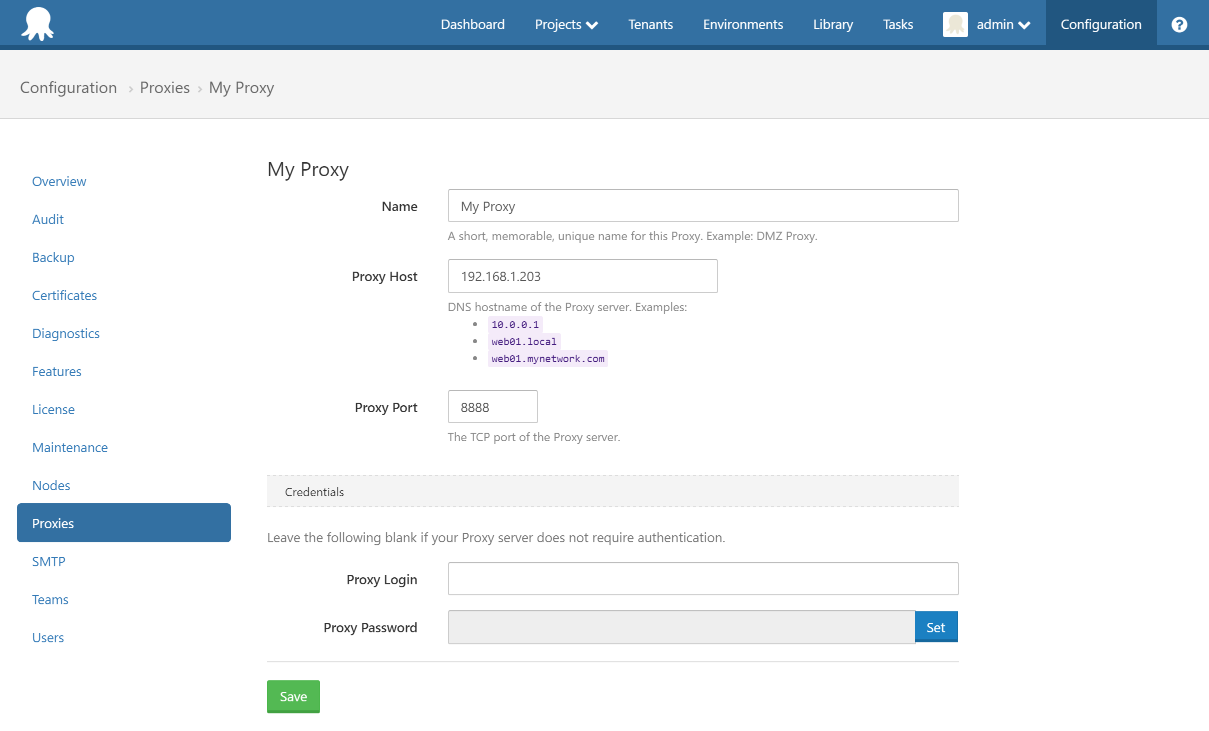Click the Configuration breadcrumb link

click(68, 87)
